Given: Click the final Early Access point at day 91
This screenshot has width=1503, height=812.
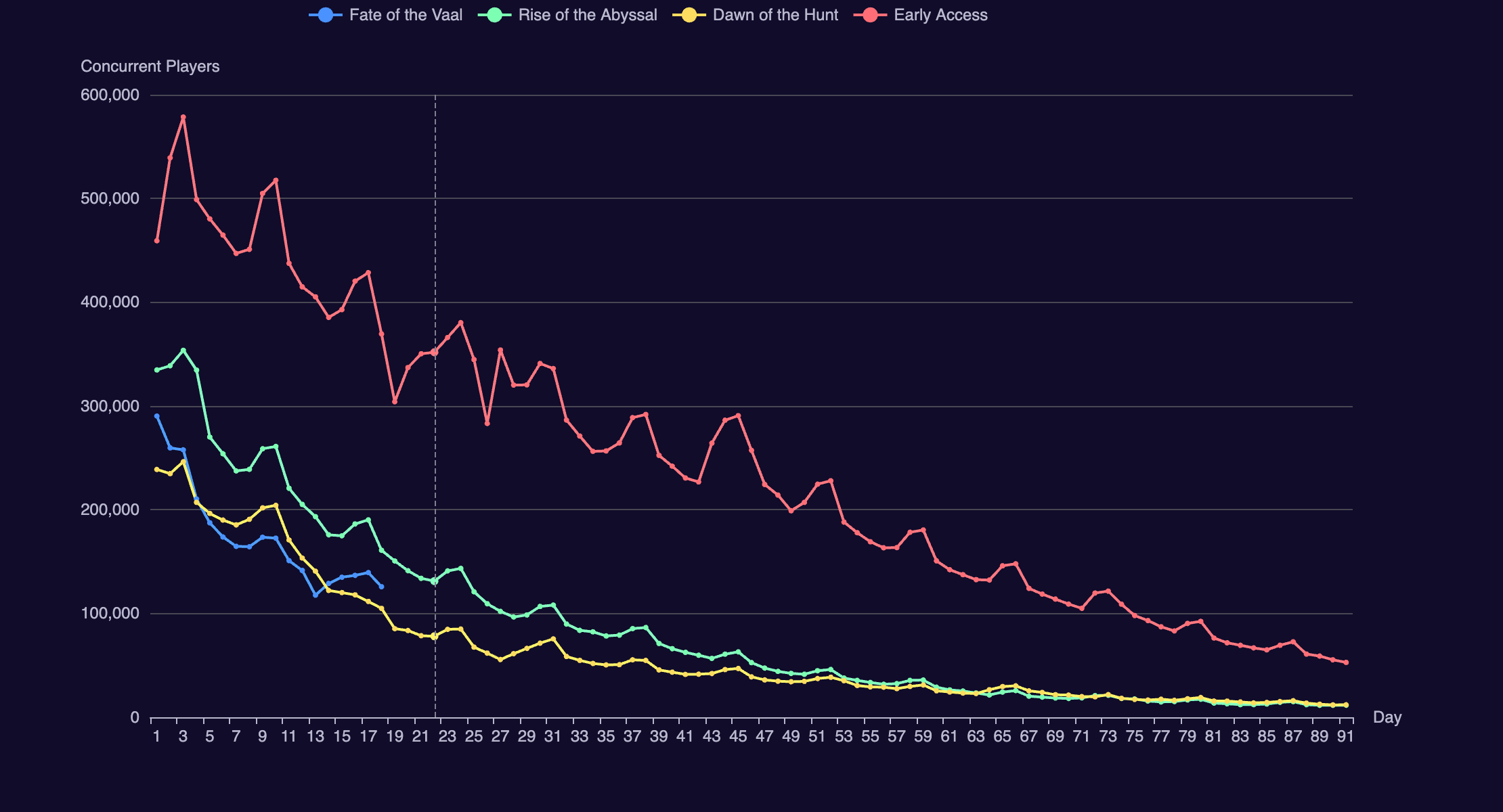Looking at the screenshot, I should 1346,662.
